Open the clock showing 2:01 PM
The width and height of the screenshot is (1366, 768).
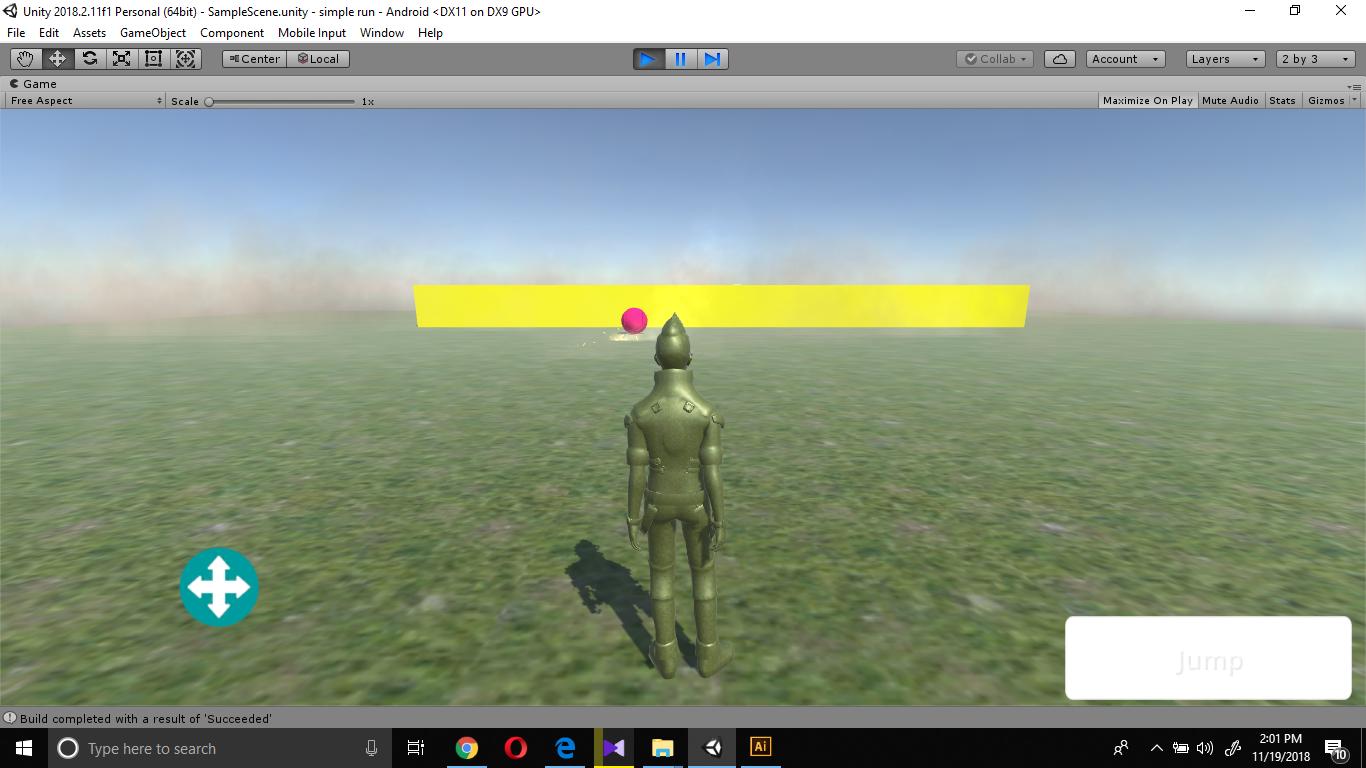pyautogui.click(x=1281, y=748)
